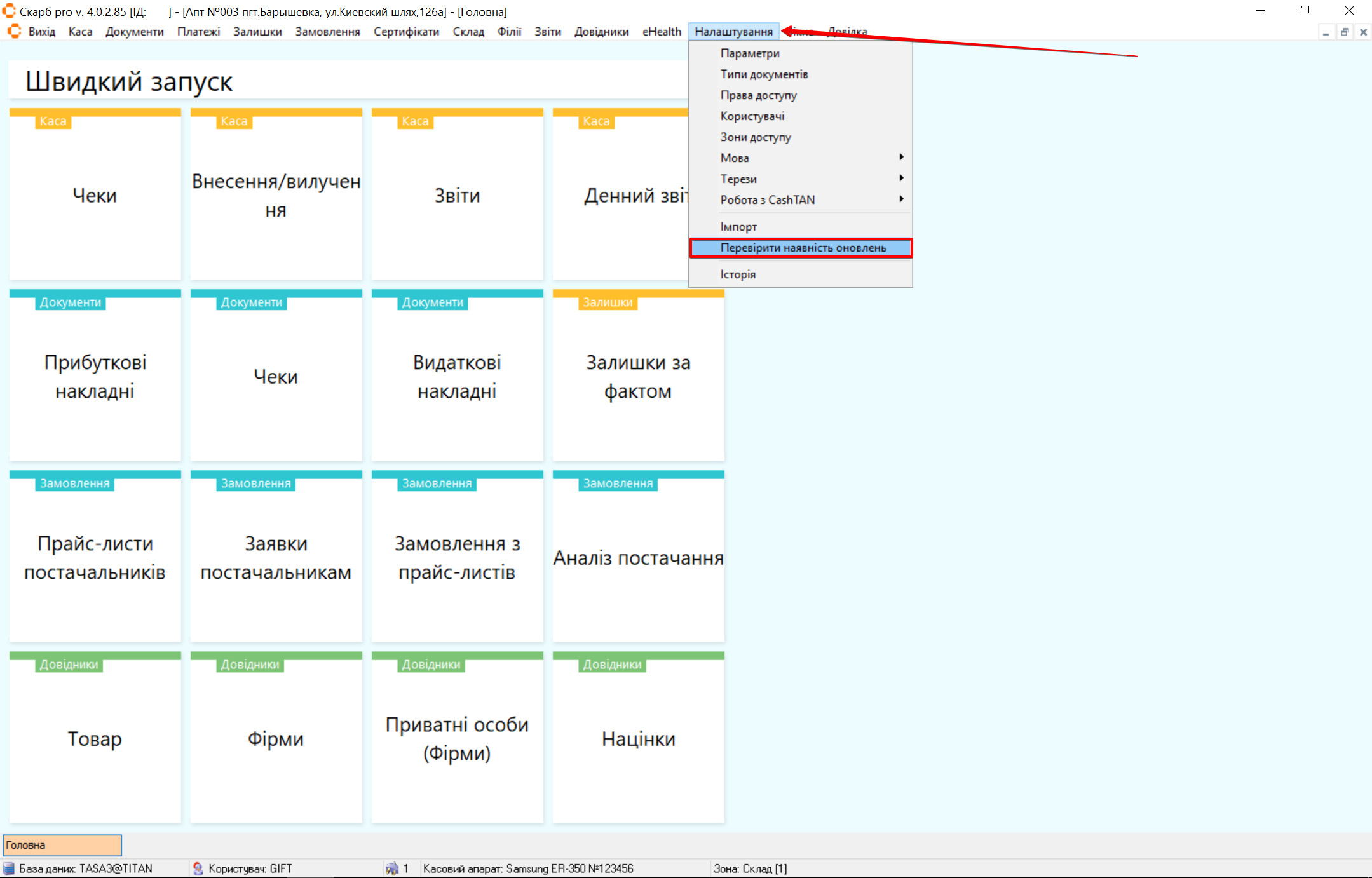The height and width of the screenshot is (878, 1372).
Task: Restore the inner MDI child window
Action: [1345, 32]
